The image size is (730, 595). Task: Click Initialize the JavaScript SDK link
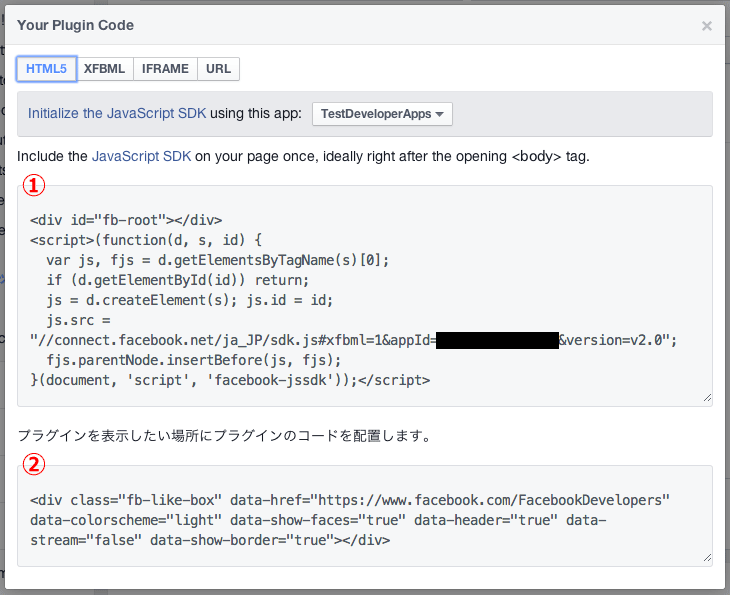(117, 114)
